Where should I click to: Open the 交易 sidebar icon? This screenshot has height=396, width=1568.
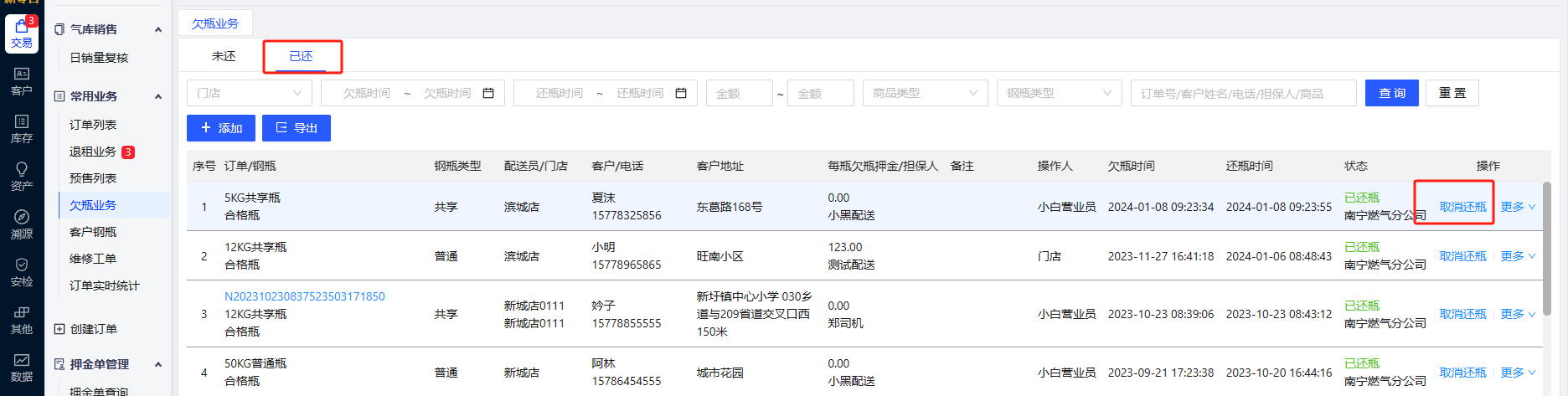pyautogui.click(x=22, y=33)
